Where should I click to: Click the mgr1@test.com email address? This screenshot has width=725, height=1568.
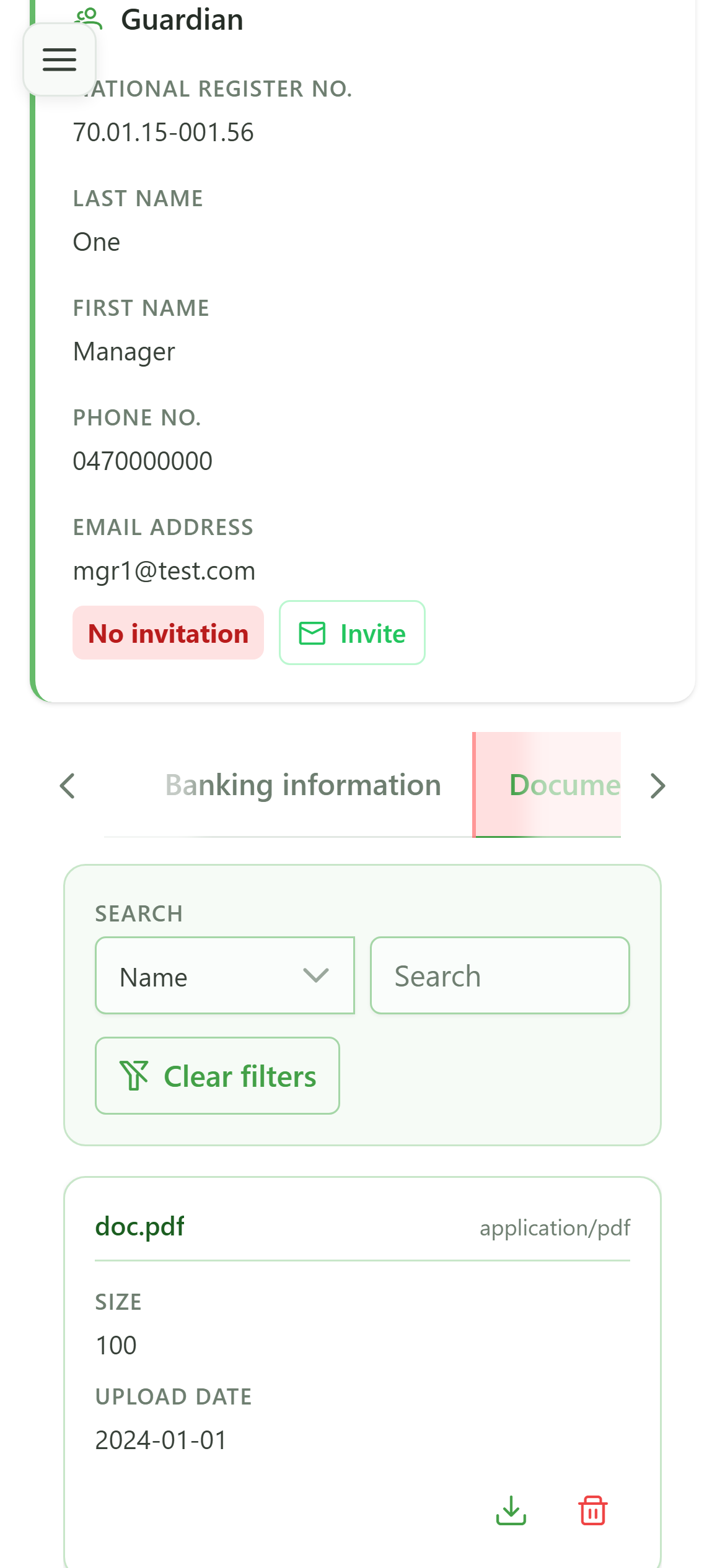(x=164, y=571)
